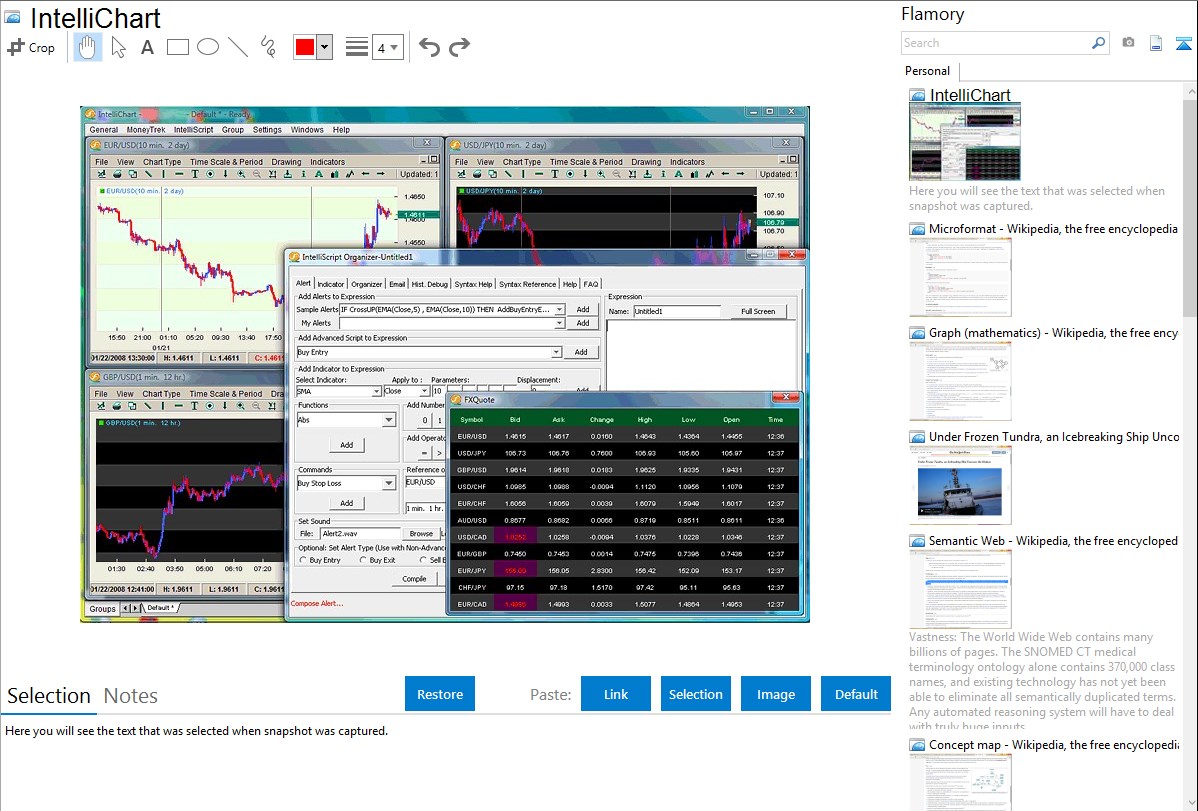Open Chart Type menu in EUR/USD chart window
This screenshot has height=811, width=1198.
(162, 162)
